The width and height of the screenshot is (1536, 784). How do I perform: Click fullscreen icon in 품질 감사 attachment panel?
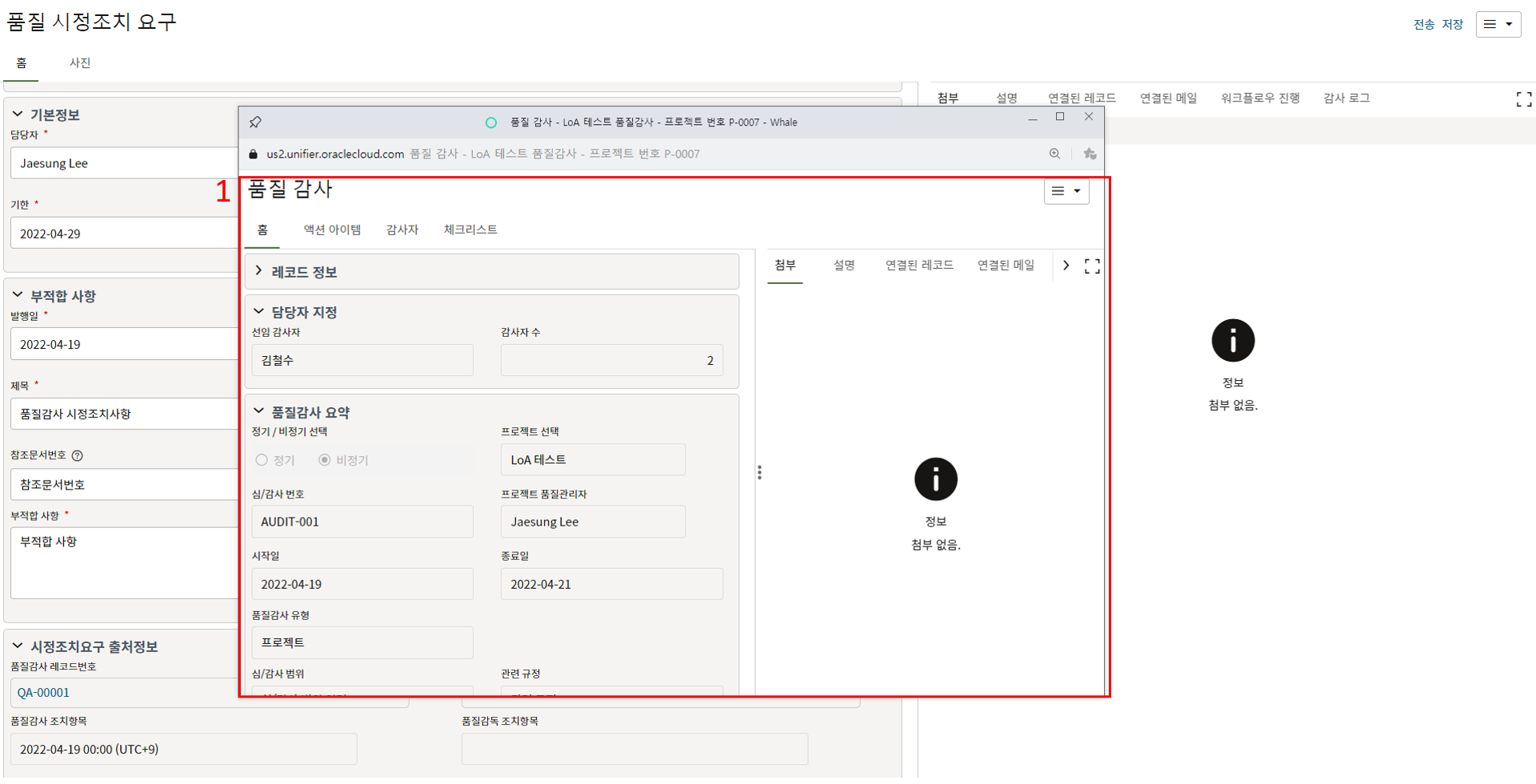click(x=1092, y=266)
